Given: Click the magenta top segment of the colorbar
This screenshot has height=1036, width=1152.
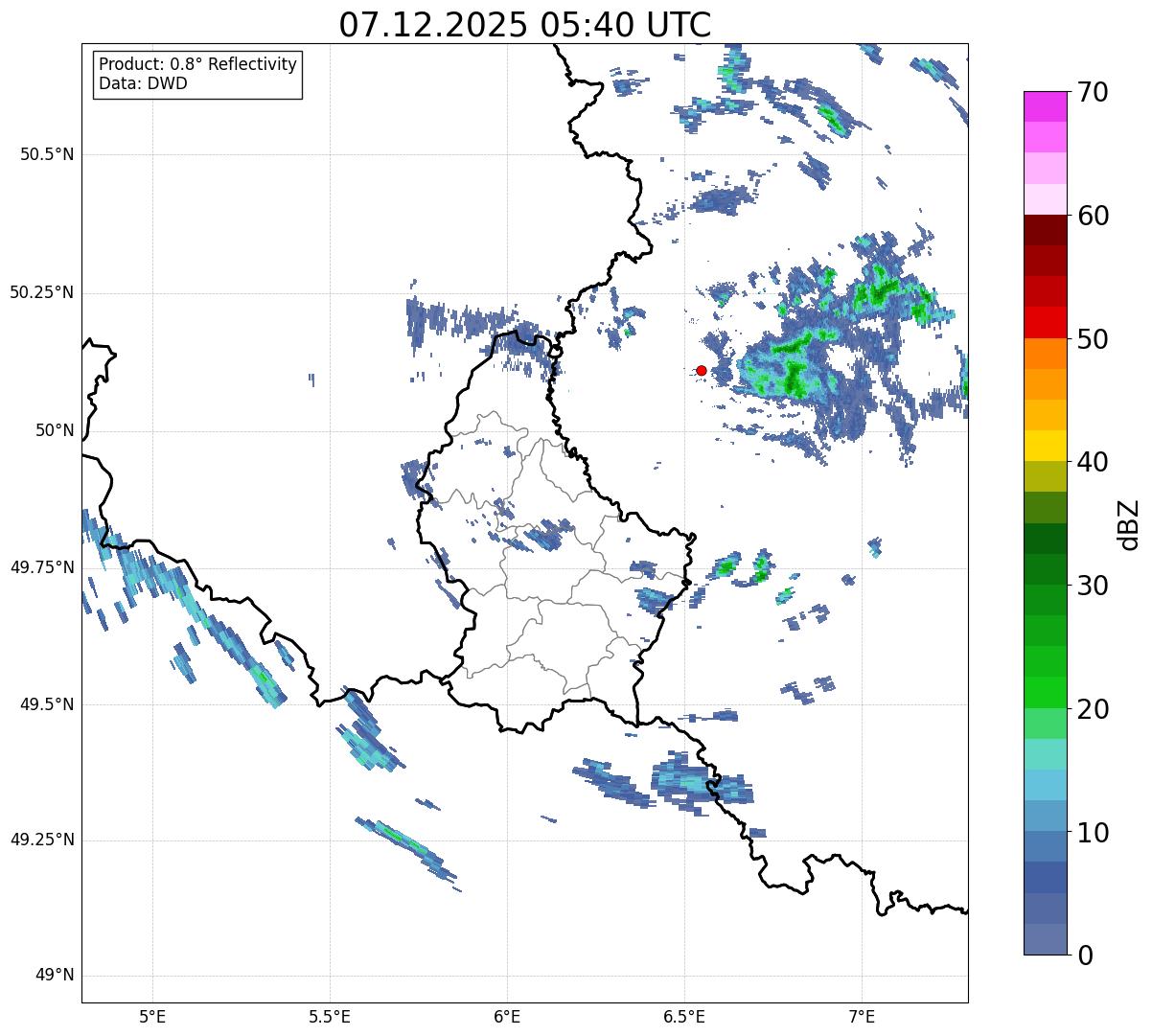Looking at the screenshot, I should [x=1046, y=106].
